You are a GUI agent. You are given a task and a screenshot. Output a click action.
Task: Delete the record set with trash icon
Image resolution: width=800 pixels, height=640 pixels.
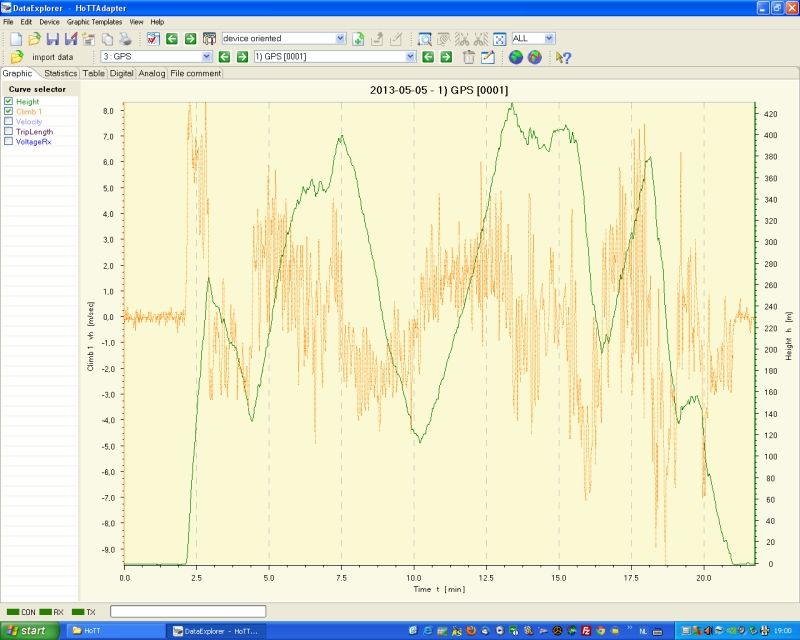(x=469, y=57)
